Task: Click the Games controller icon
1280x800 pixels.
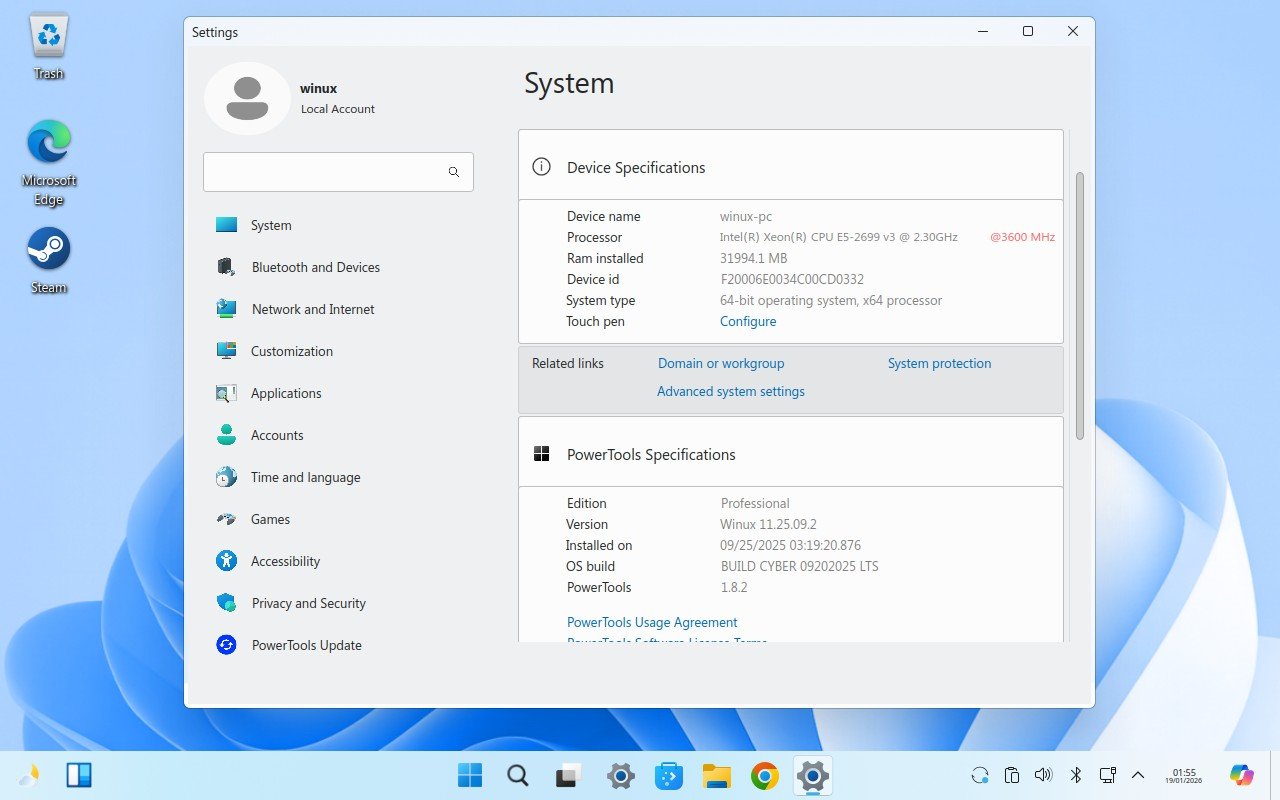Action: [227, 519]
